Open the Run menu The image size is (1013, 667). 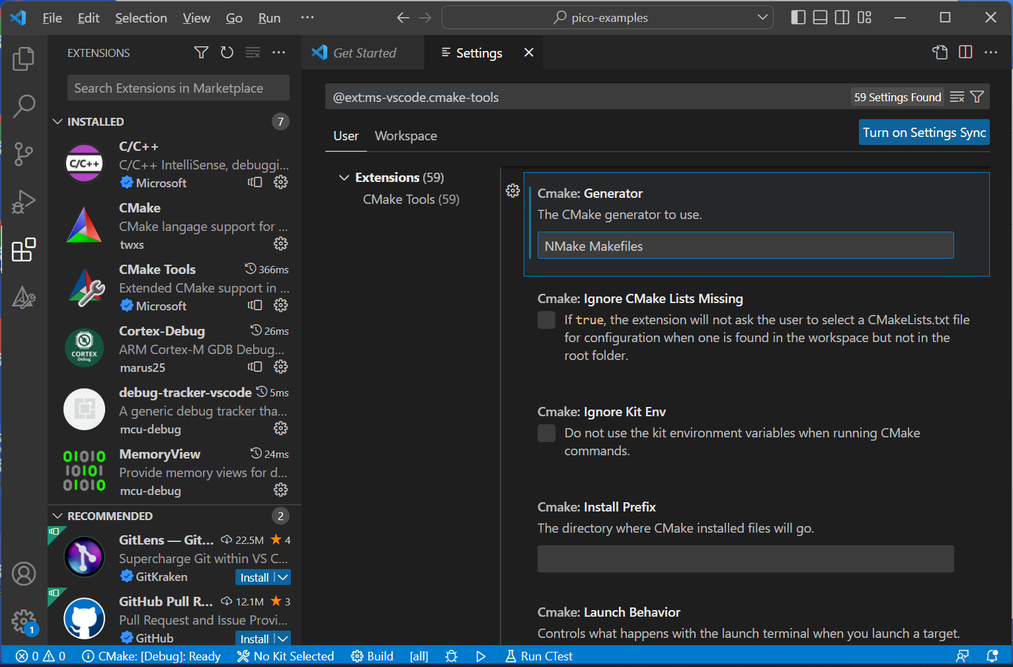pos(269,18)
